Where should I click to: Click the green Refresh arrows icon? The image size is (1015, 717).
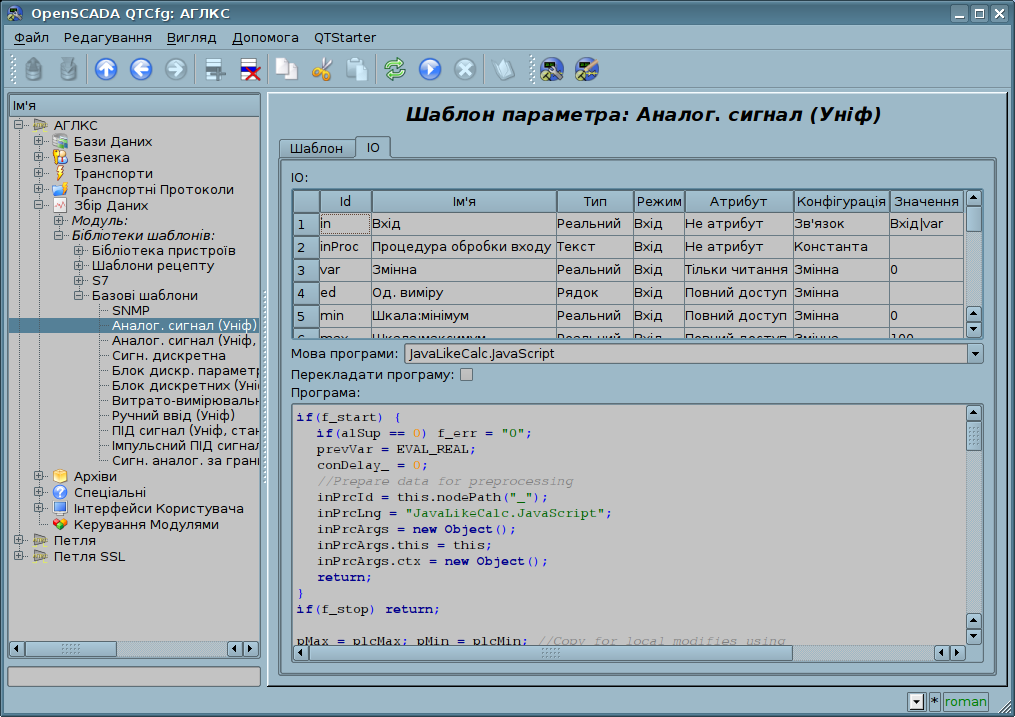pos(395,69)
